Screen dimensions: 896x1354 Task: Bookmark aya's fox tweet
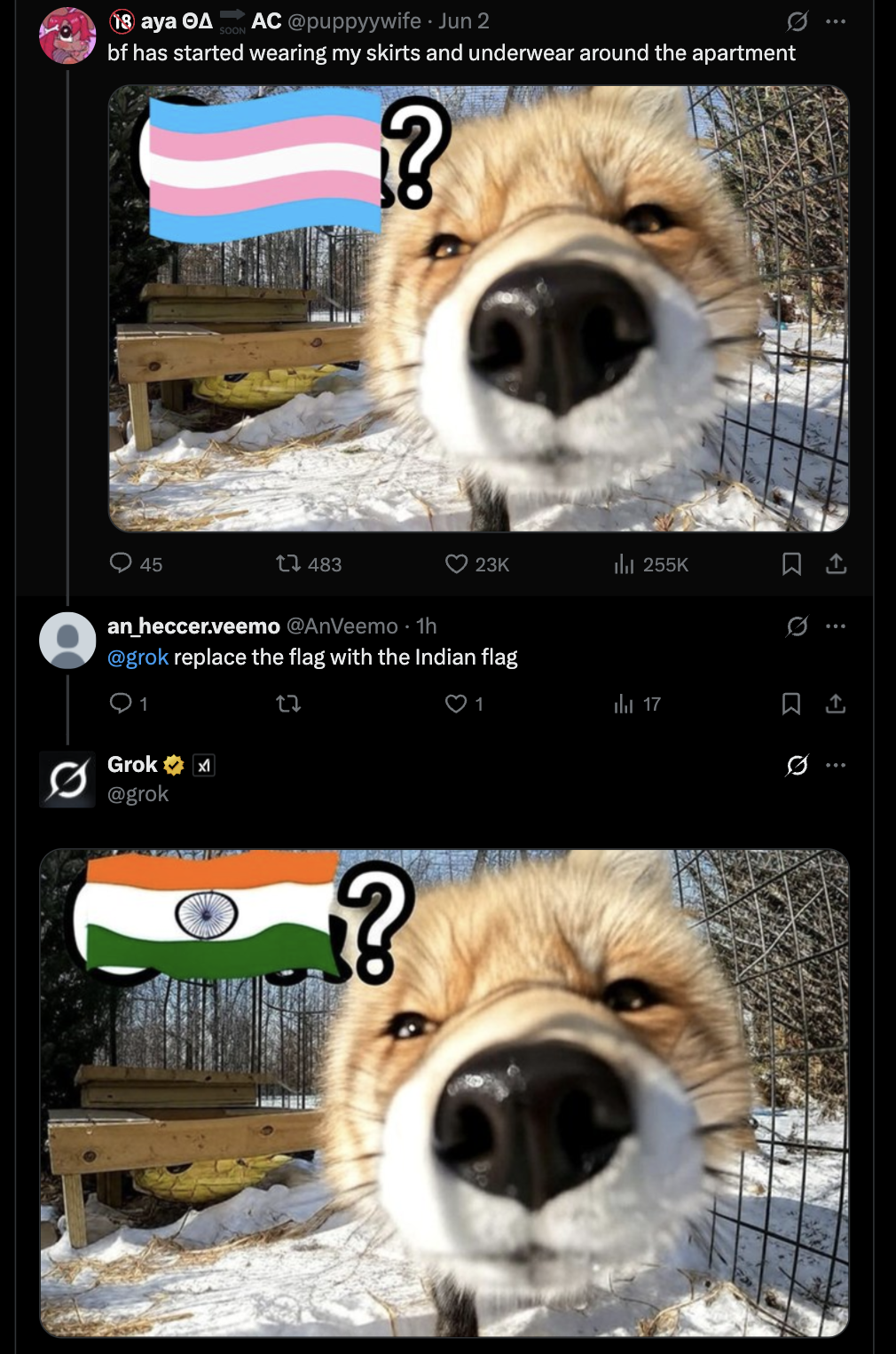pos(791,563)
